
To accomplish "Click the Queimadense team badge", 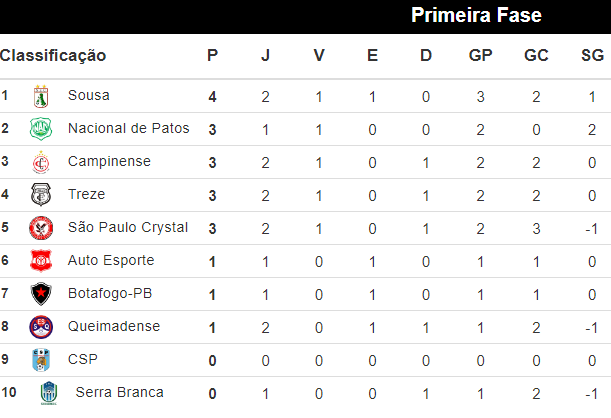I will pos(41,327).
